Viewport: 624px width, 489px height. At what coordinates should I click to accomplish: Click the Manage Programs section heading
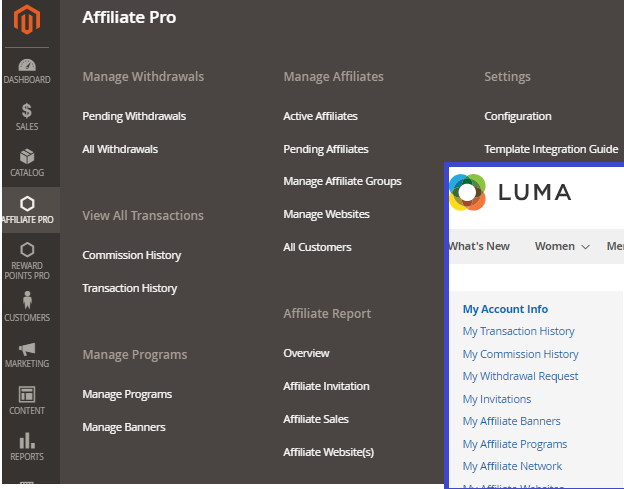pyautogui.click(x=135, y=355)
